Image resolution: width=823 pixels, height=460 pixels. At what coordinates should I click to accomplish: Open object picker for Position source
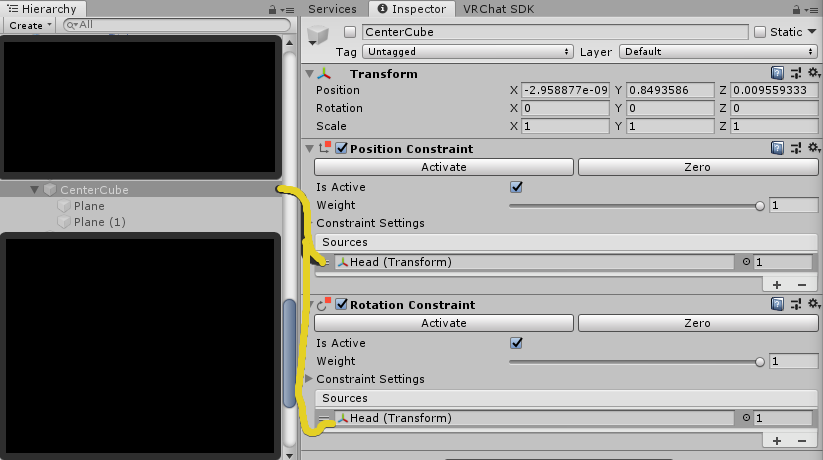[x=746, y=262]
